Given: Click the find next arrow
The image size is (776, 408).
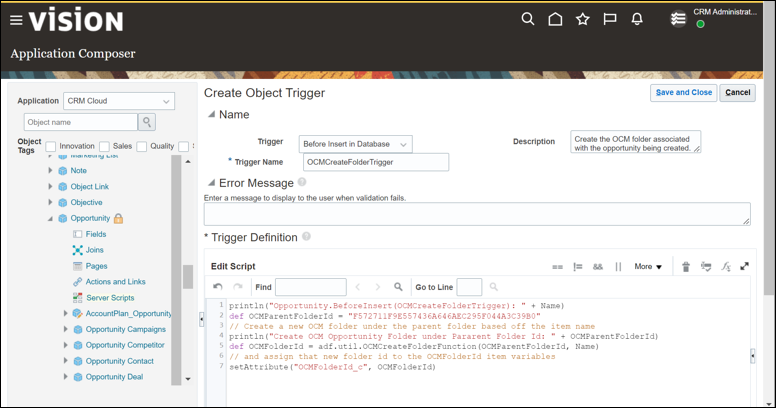Looking at the screenshot, I should click(378, 287).
